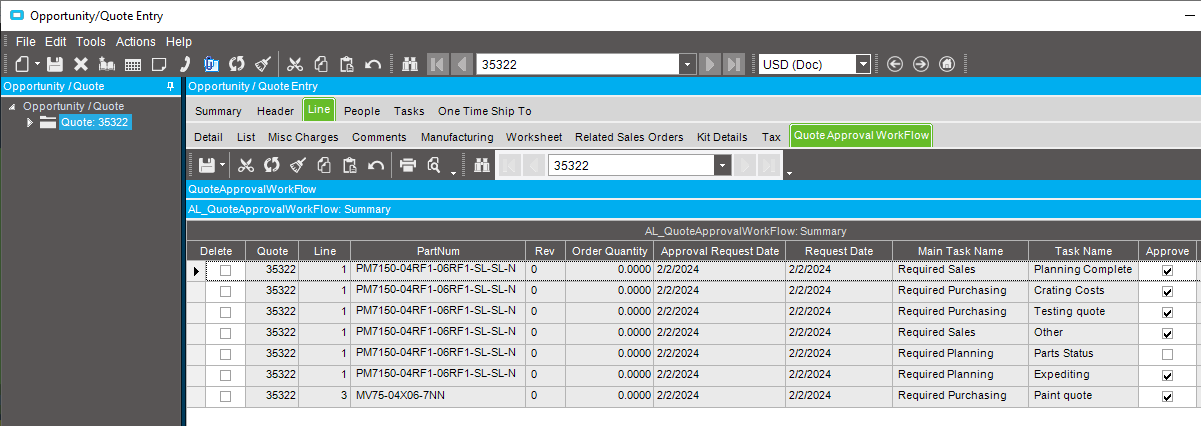Open the New icon dropdown arrow
Screen dimensions: 1201x426
[36, 65]
